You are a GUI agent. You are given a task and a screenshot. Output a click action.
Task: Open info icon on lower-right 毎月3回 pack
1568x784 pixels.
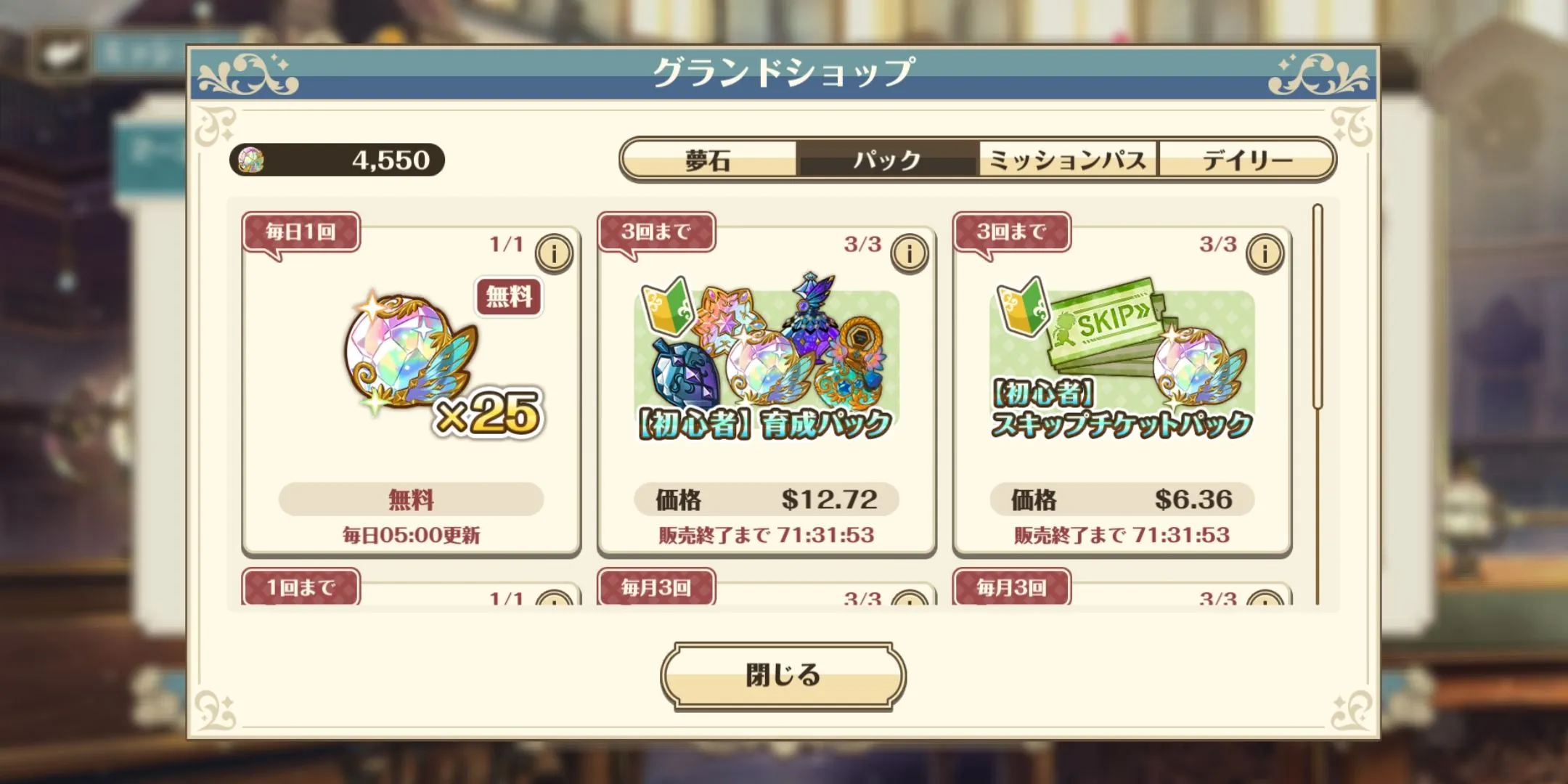(1265, 599)
